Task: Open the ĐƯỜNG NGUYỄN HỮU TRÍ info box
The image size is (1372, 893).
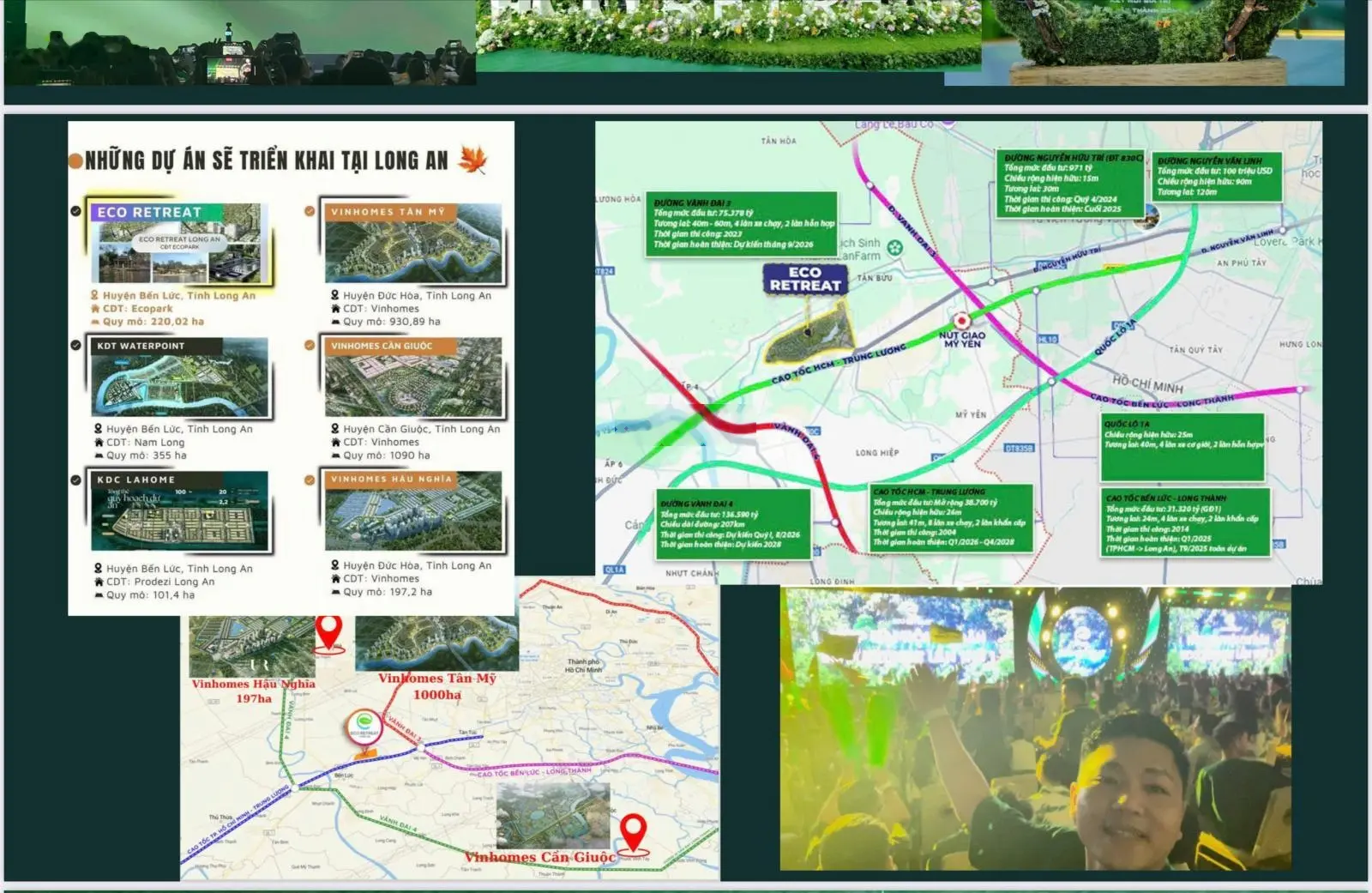Action: tap(1070, 183)
